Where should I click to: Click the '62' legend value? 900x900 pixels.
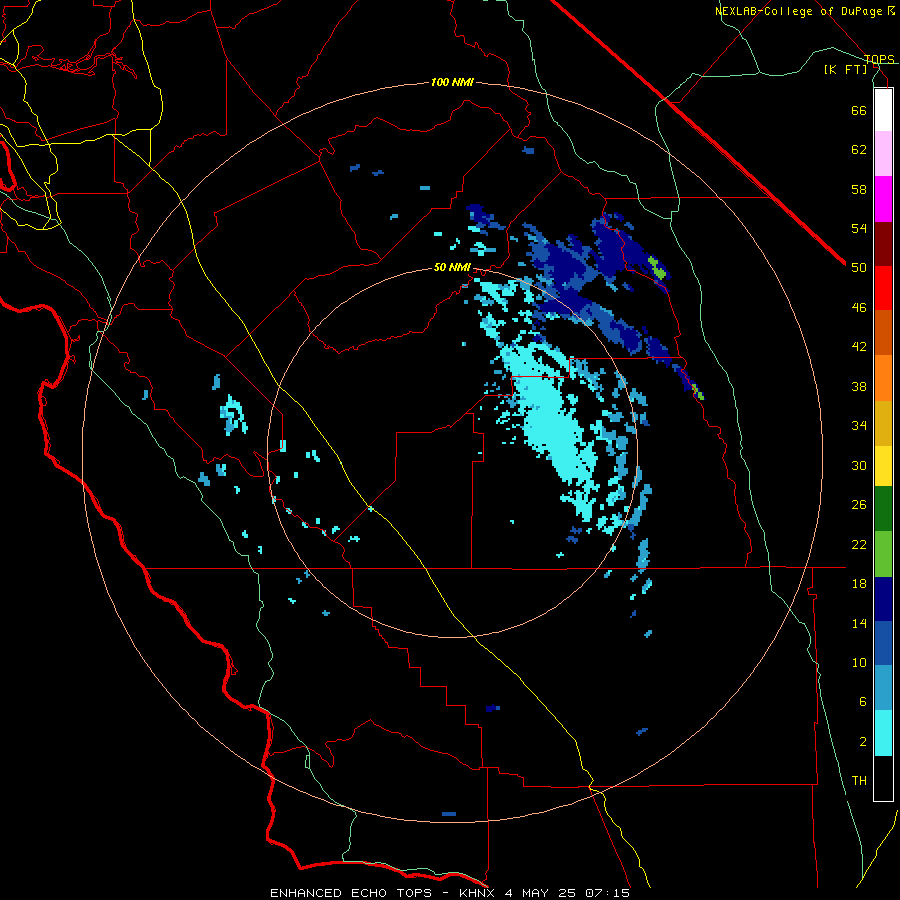tap(859, 150)
